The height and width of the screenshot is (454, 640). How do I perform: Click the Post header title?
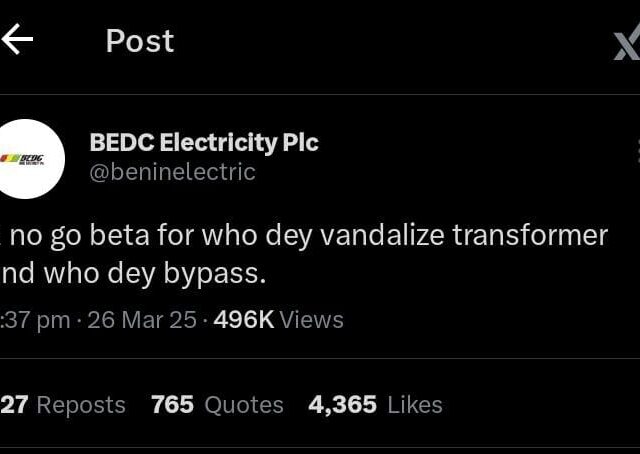[x=140, y=41]
